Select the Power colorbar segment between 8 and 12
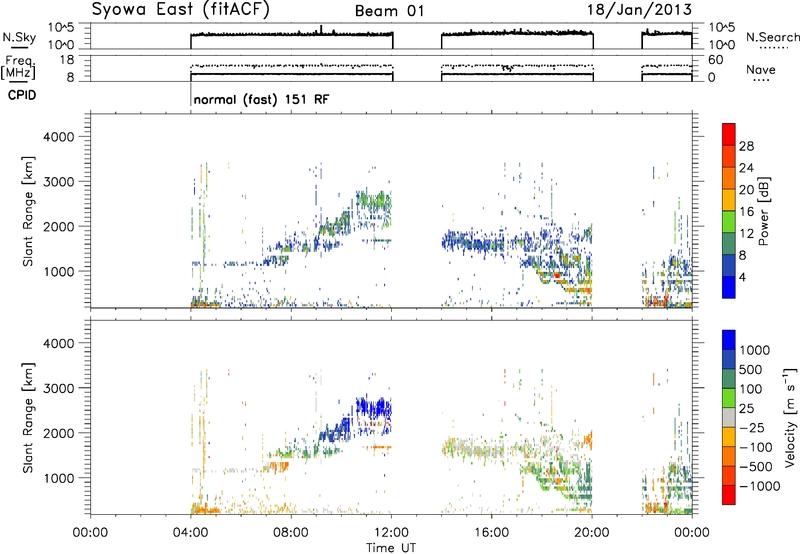Screen dimensions: 800x554 click(729, 244)
